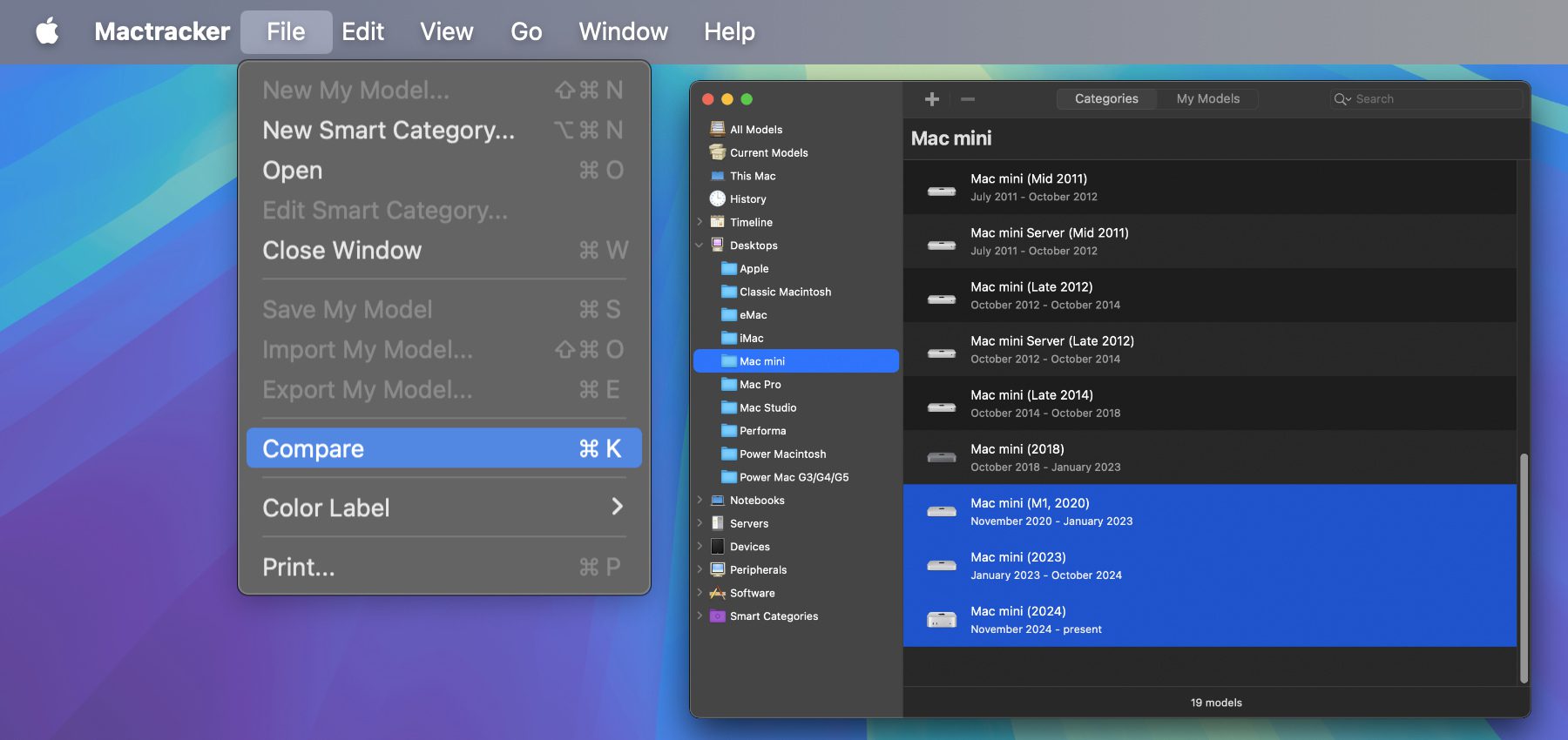Open the Color Label submenu
This screenshot has height=740, width=1568.
(x=443, y=508)
